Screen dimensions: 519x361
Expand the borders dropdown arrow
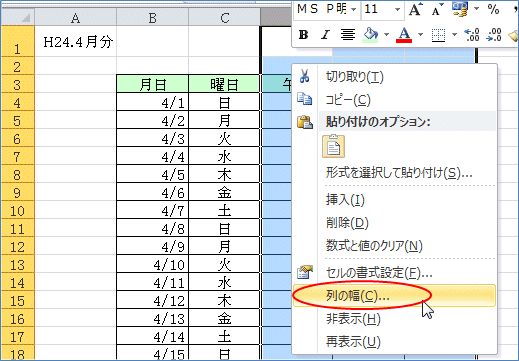click(454, 34)
